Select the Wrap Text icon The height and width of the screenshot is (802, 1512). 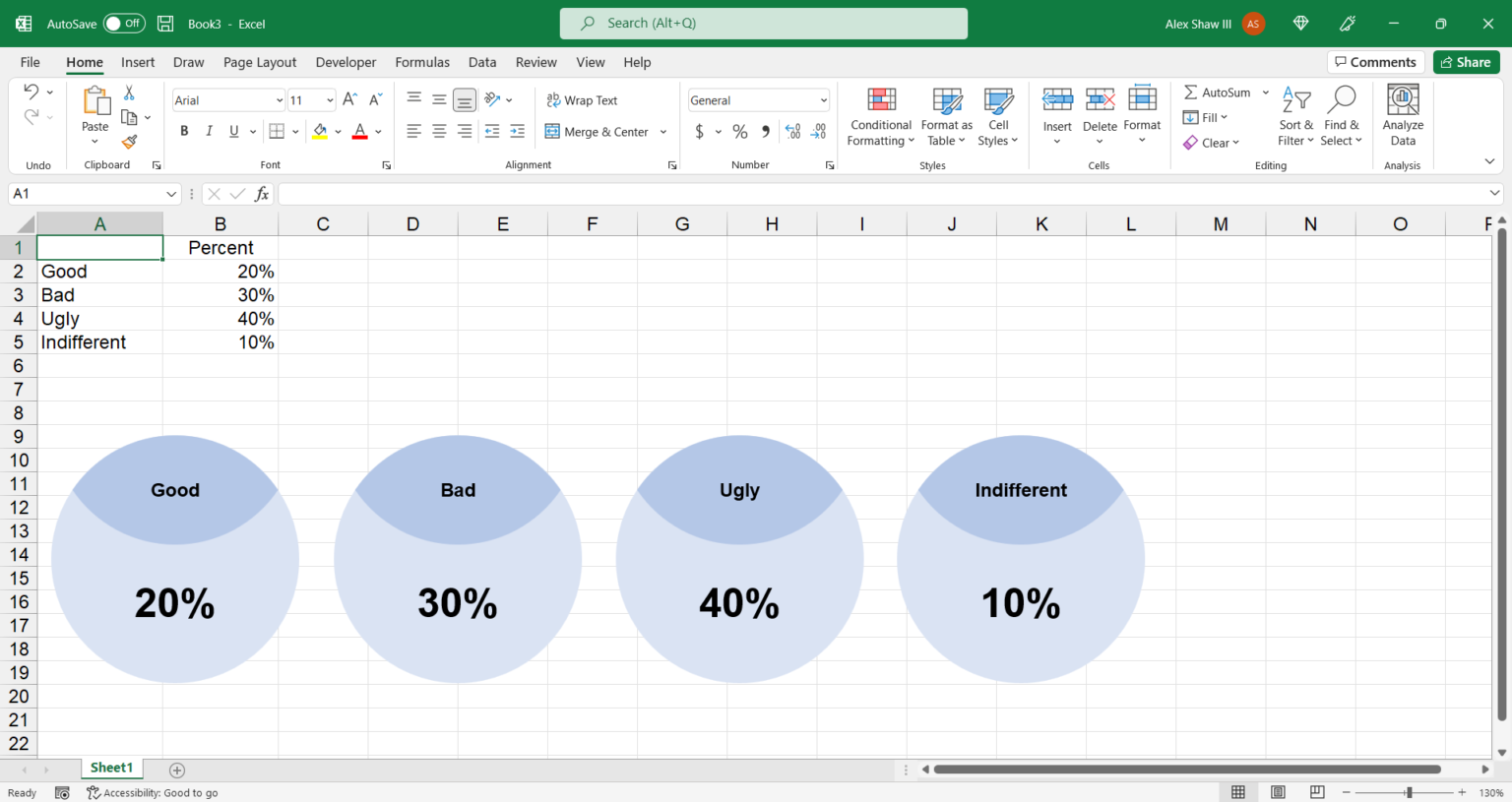(x=582, y=99)
